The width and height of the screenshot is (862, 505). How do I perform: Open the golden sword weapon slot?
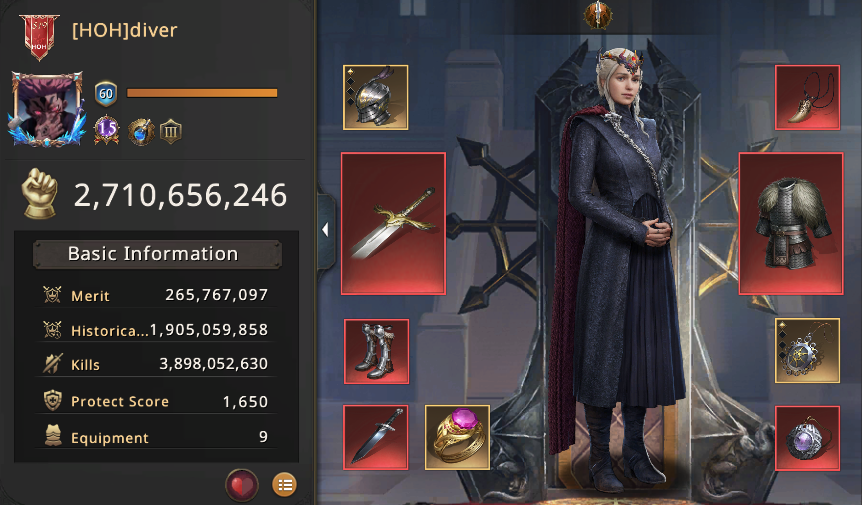[x=393, y=224]
